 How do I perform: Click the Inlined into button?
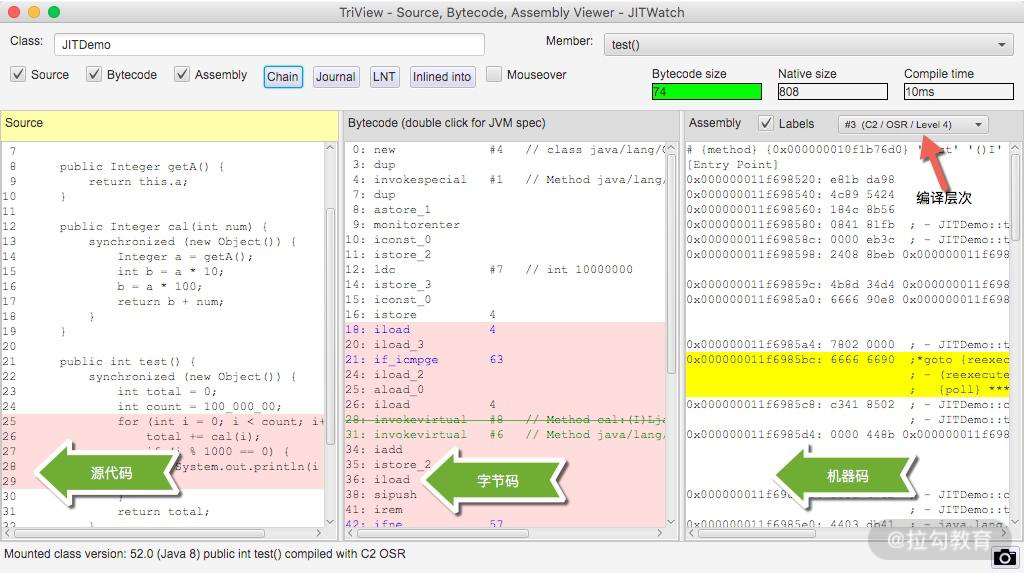pyautogui.click(x=441, y=77)
